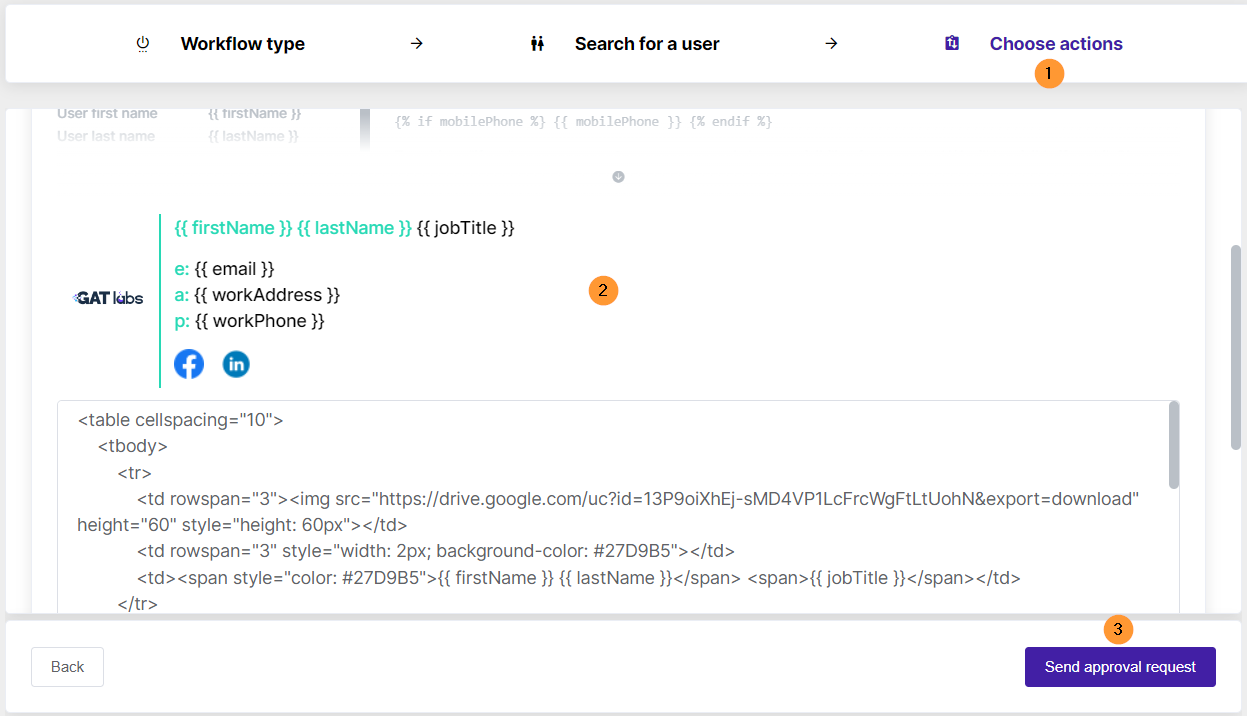
Task: Select the Choose actions step label
Action: pos(1056,44)
